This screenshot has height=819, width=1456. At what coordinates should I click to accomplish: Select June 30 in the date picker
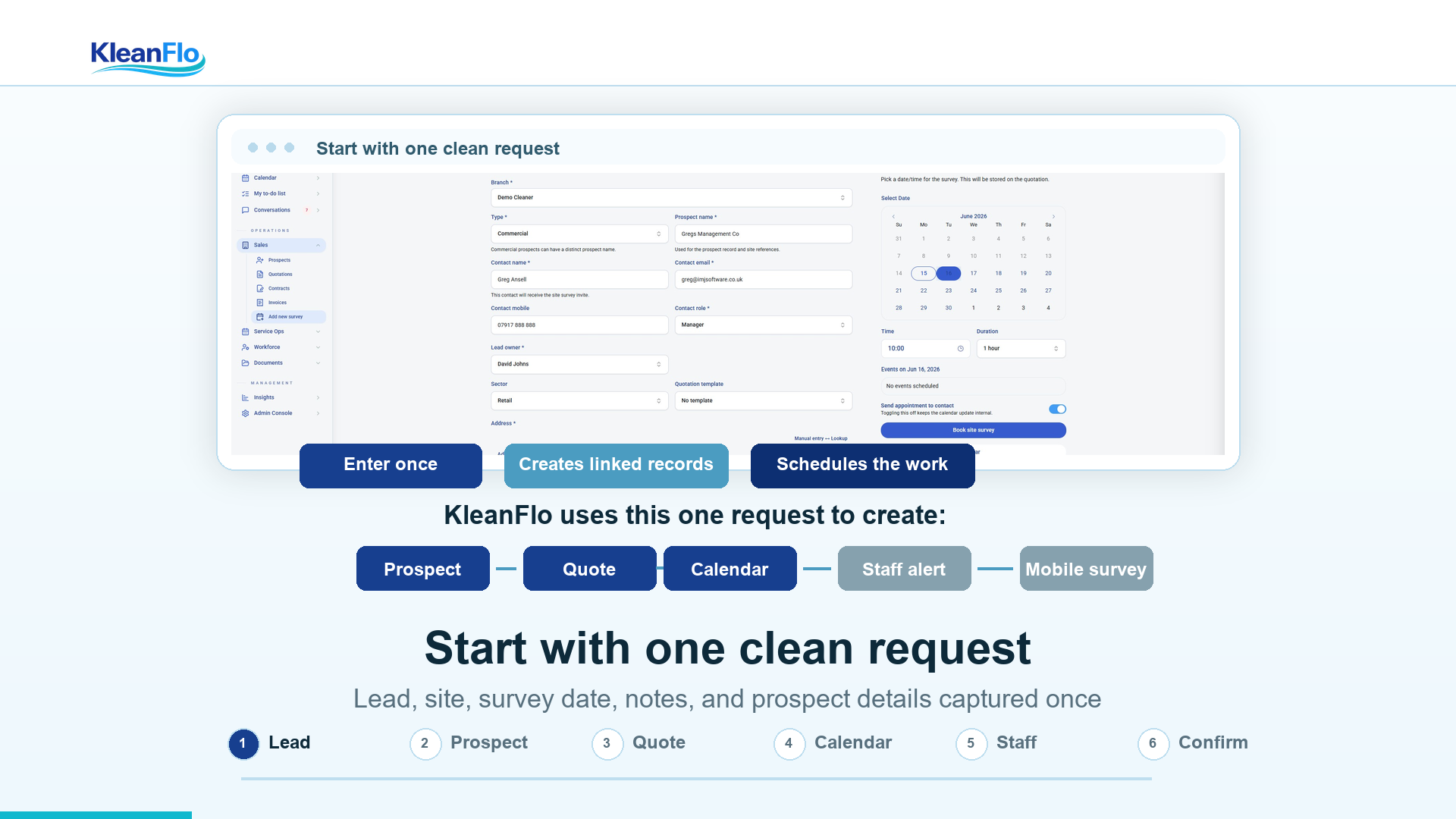[949, 309]
